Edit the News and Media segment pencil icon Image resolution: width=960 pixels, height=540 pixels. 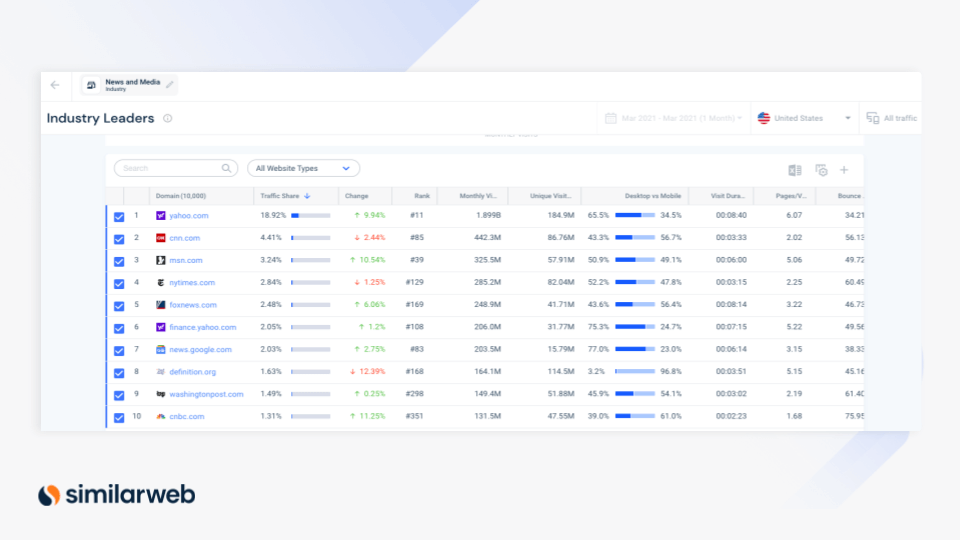click(x=170, y=84)
